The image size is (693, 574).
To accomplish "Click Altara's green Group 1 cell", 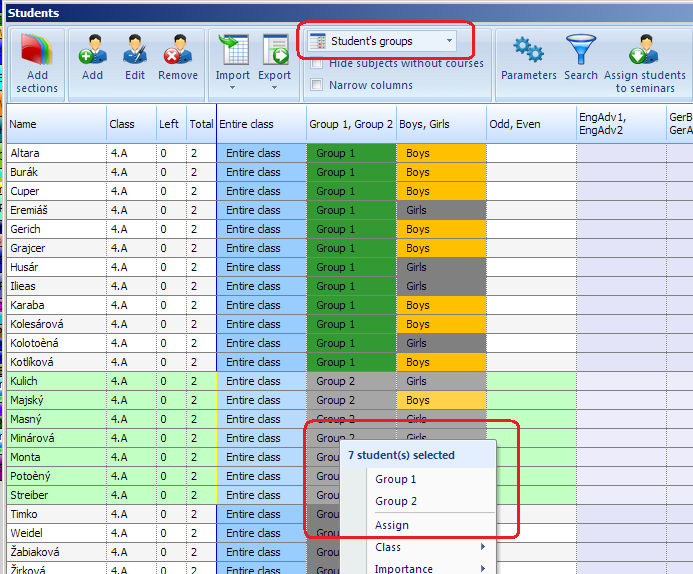I will click(351, 153).
